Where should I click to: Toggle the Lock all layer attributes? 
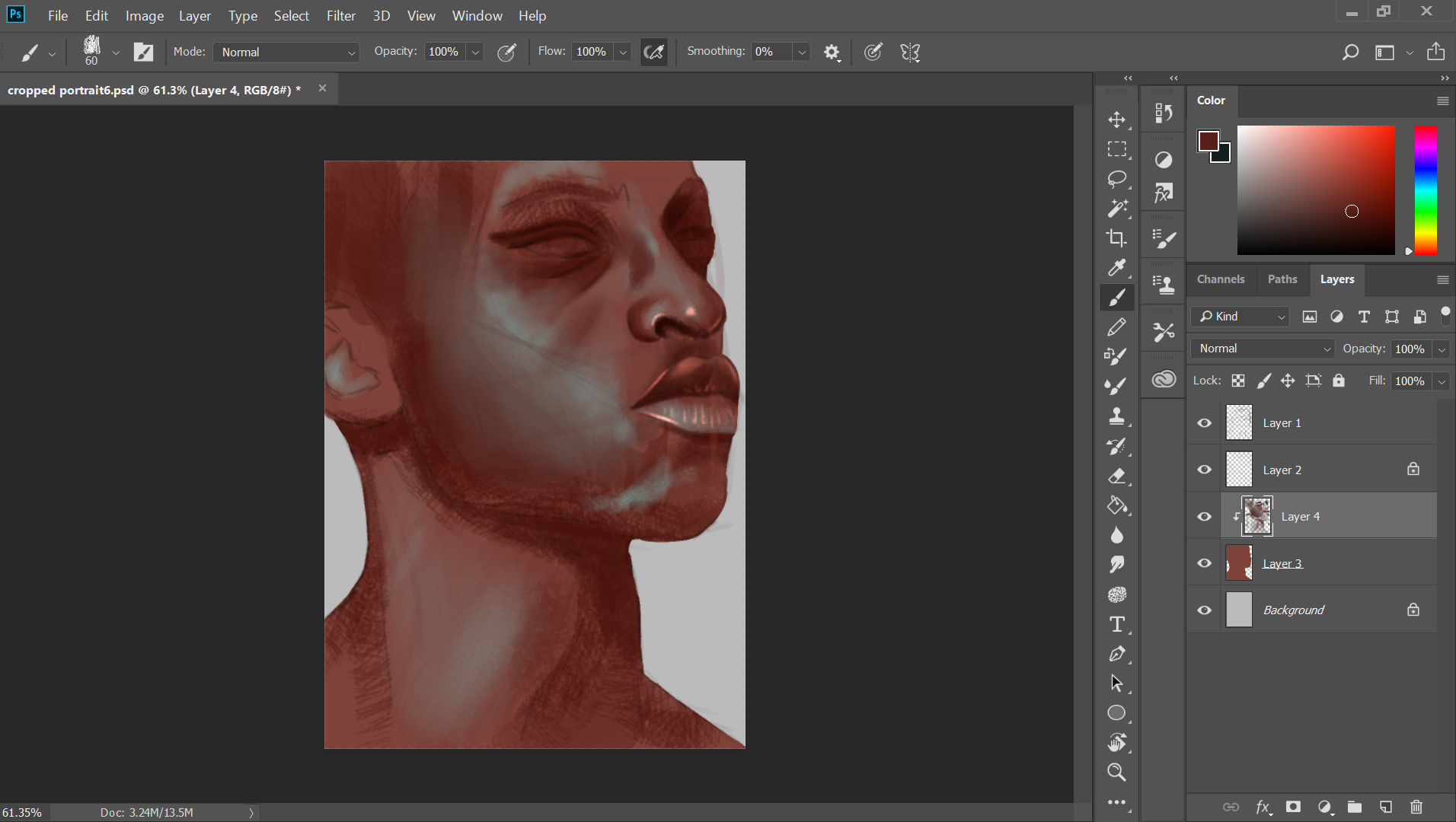coord(1339,381)
